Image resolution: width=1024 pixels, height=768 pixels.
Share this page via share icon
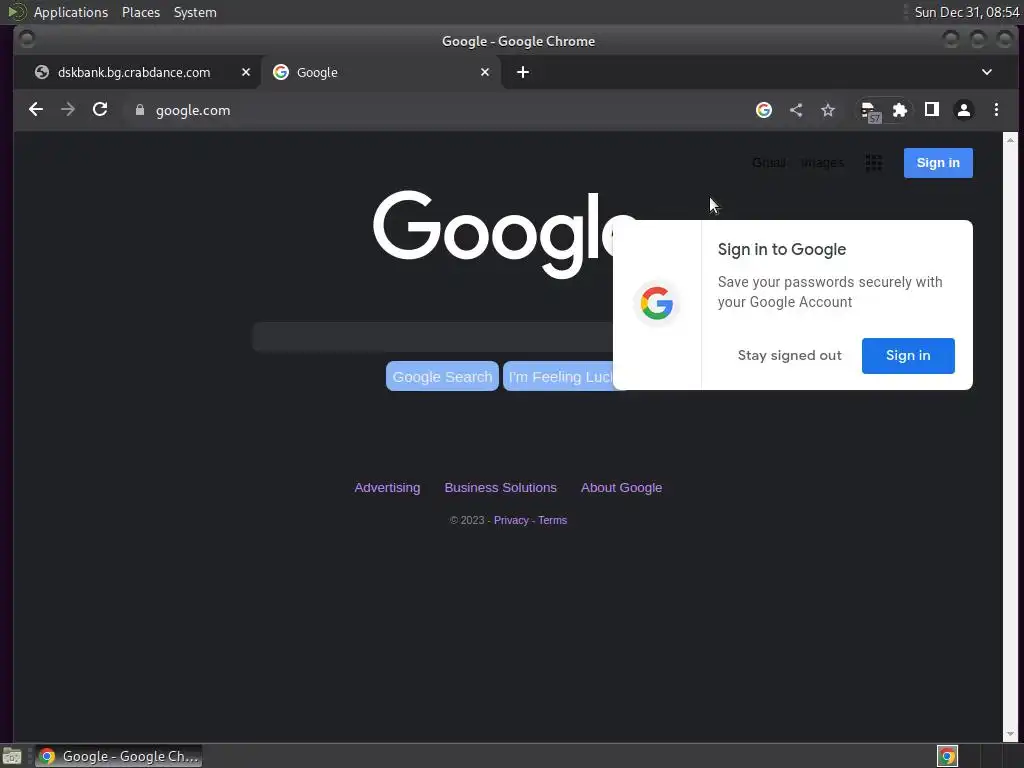[795, 110]
